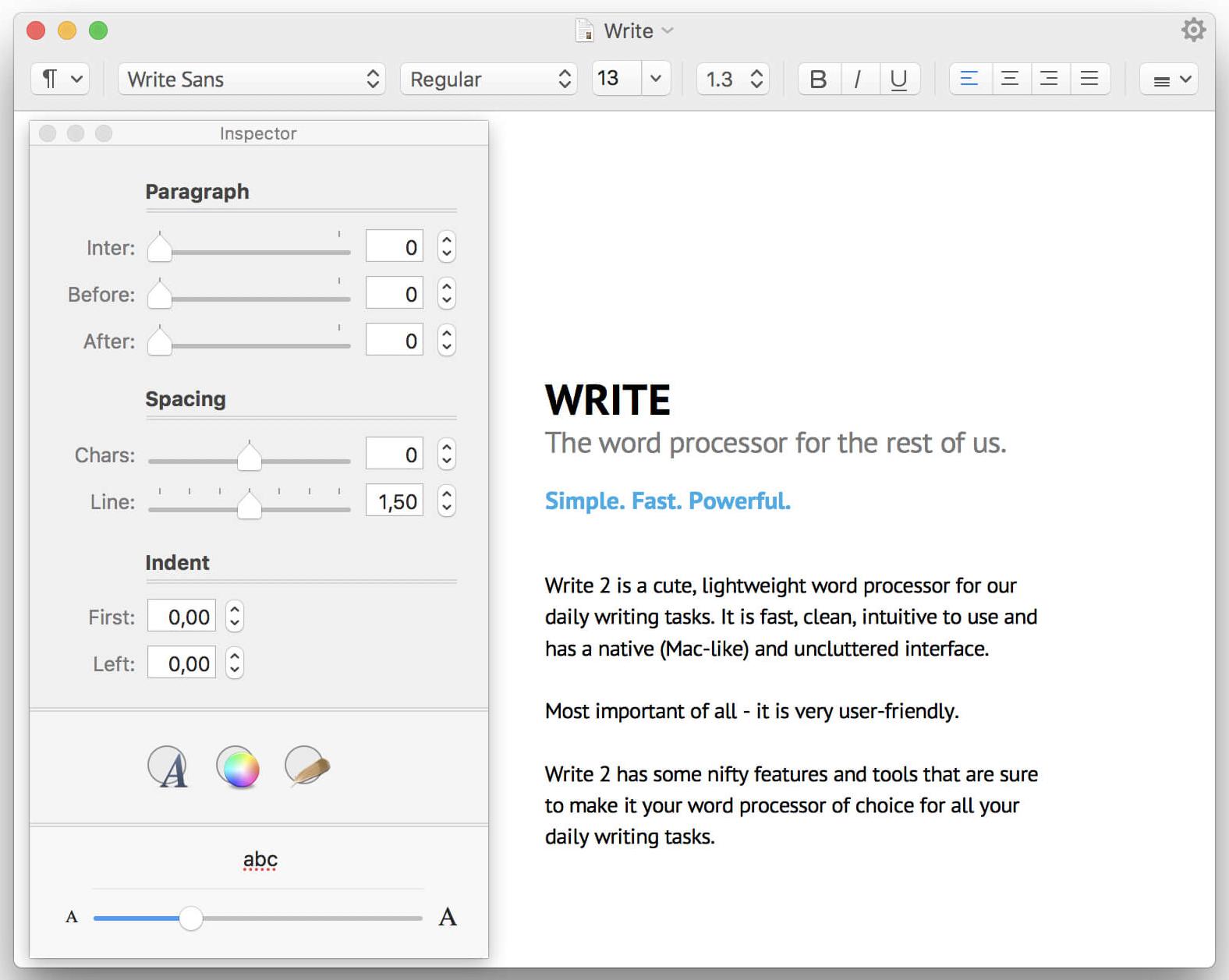This screenshot has width=1229, height=980.
Task: Click the First indent stepper
Action: tap(235, 617)
